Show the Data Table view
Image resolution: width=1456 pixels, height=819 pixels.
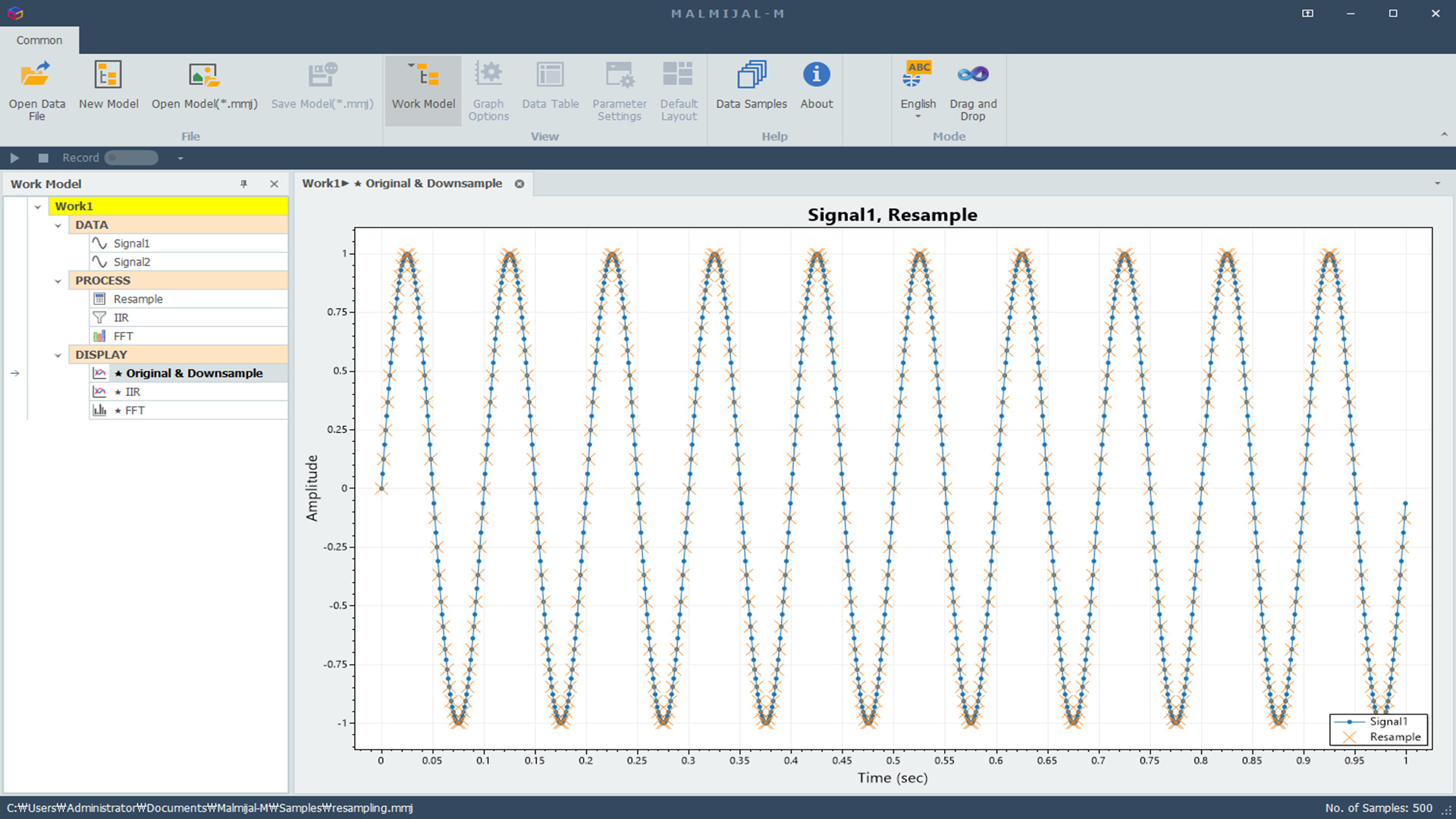550,83
